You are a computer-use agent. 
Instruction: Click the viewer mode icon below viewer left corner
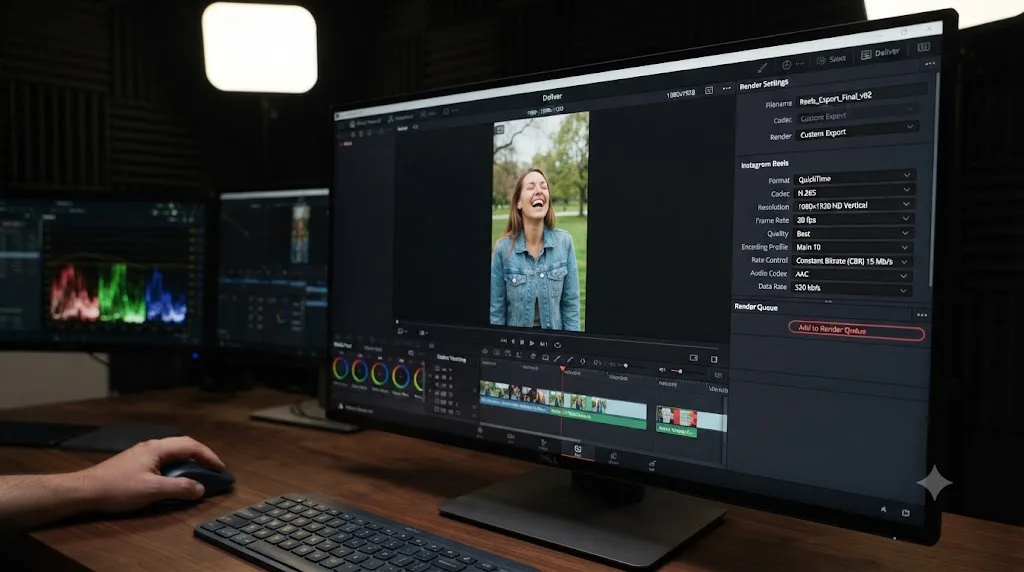(x=402, y=331)
